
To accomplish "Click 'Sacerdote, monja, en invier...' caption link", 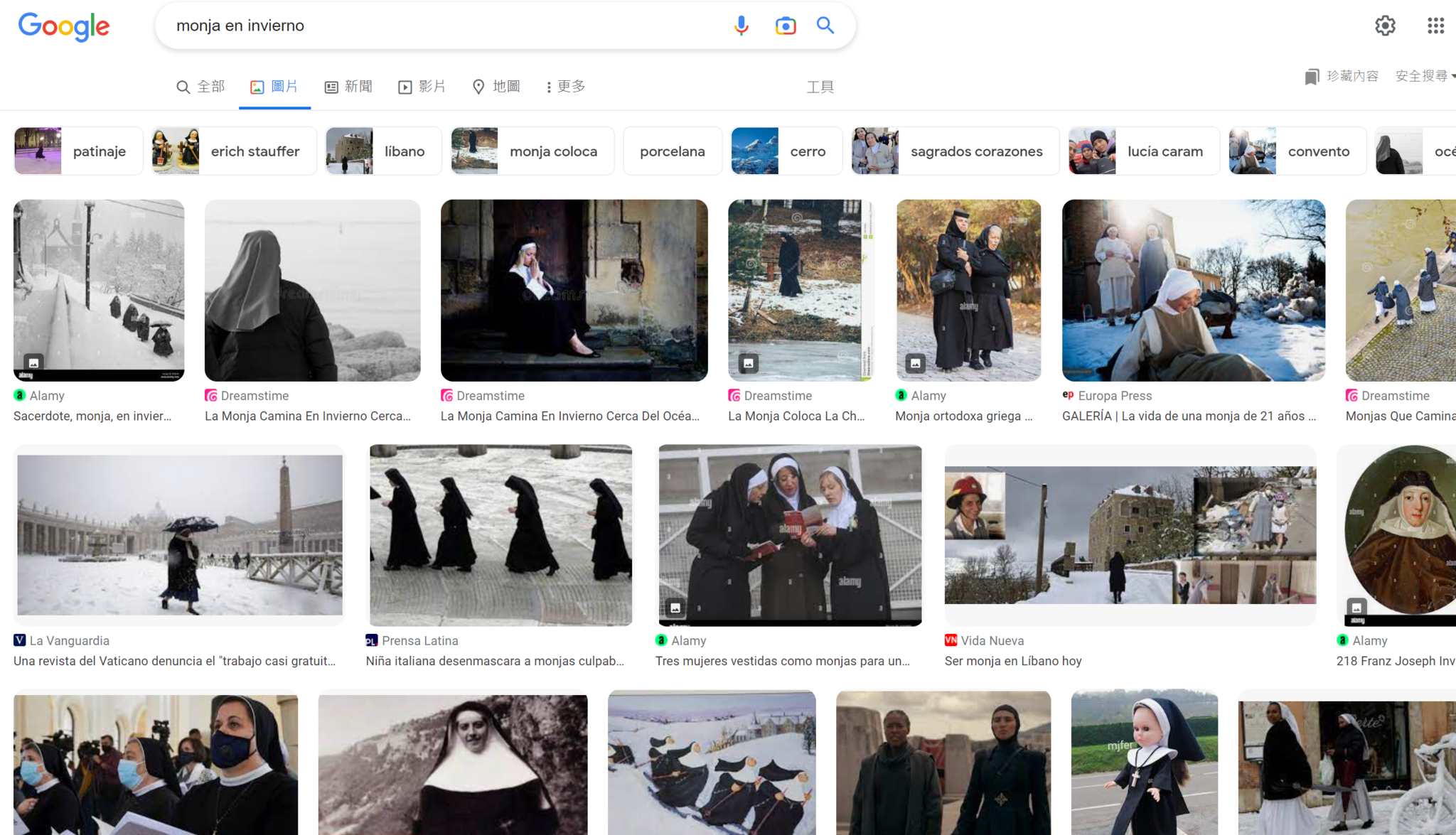I will point(92,416).
